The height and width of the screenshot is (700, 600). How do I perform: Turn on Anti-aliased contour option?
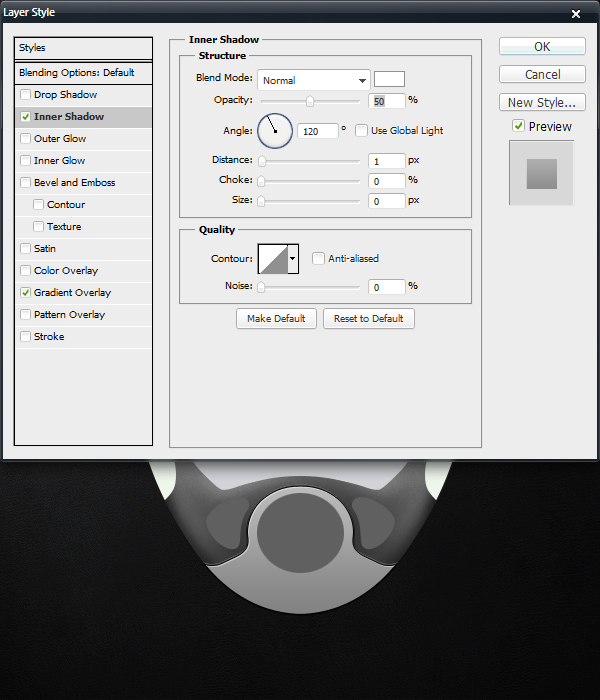318,258
